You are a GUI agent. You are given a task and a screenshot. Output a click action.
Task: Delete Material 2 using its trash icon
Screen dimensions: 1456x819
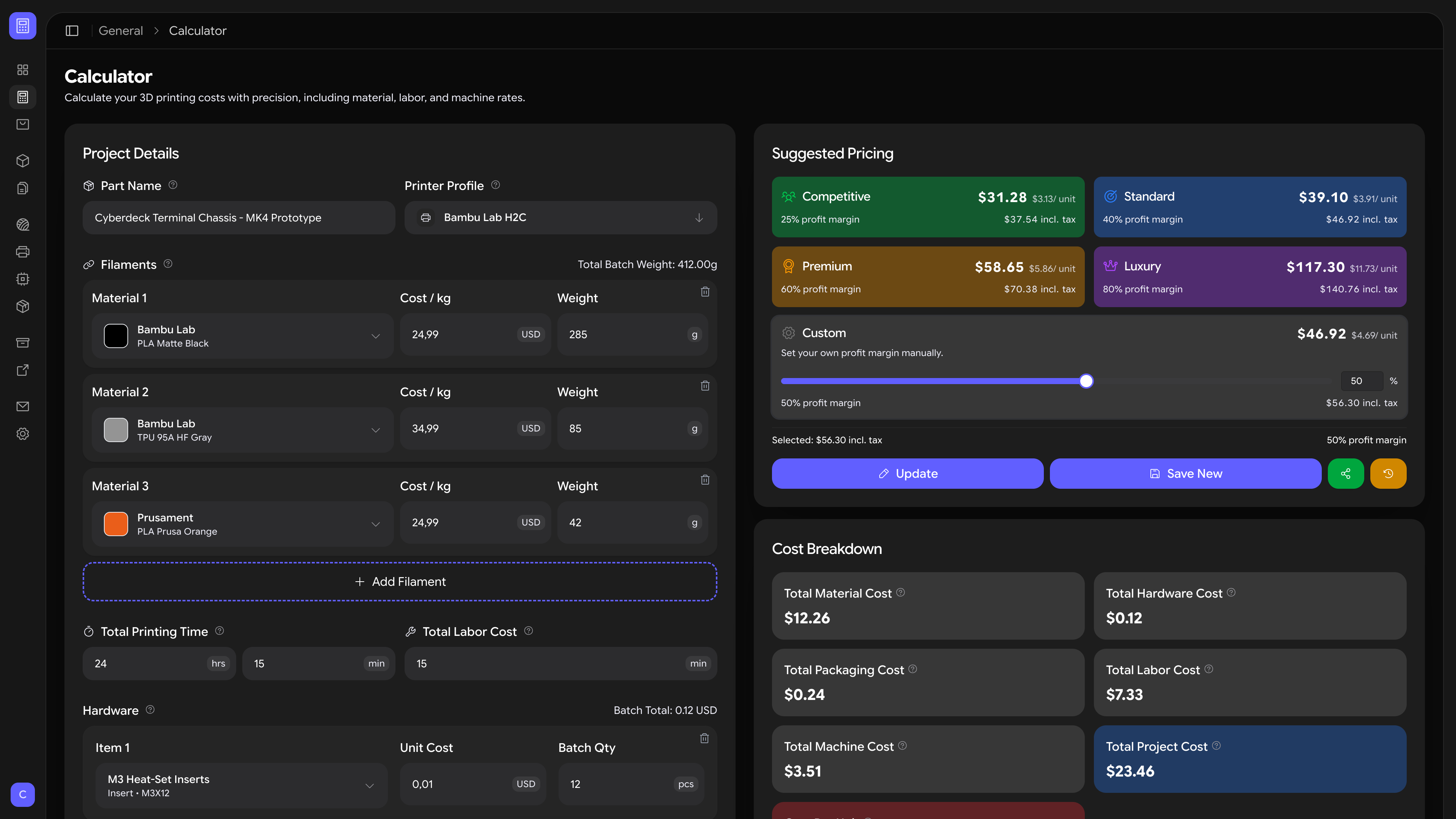(705, 386)
